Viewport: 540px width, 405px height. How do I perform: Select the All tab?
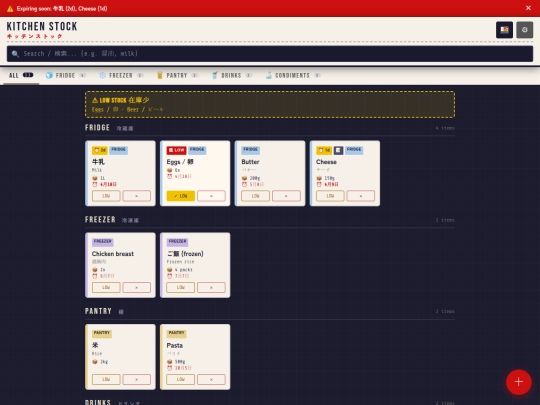(x=21, y=75)
